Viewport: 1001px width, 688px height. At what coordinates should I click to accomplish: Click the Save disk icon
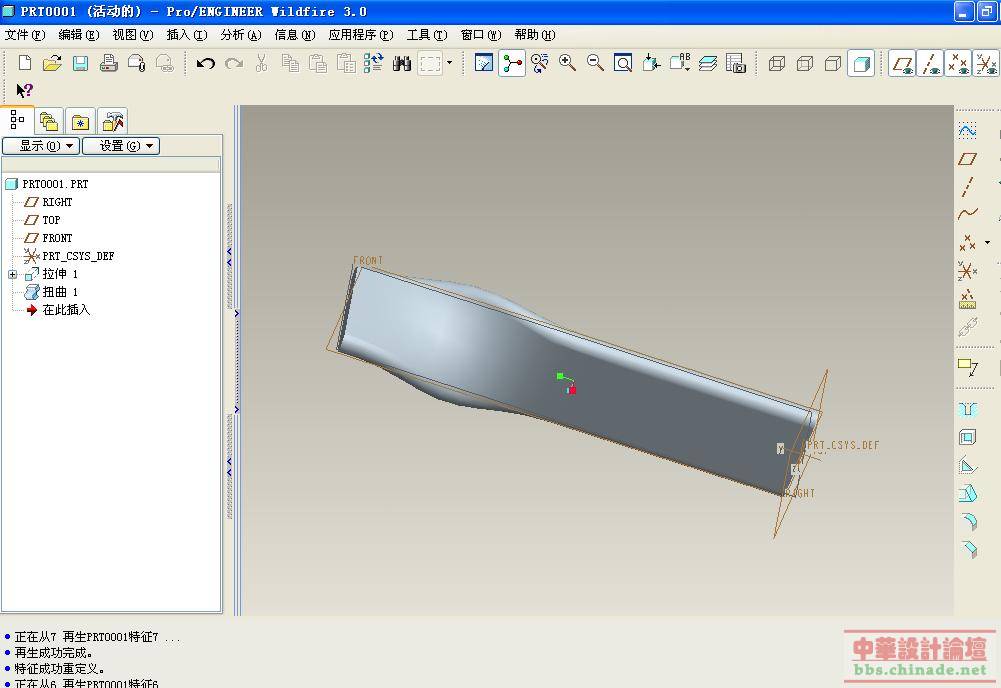80,64
